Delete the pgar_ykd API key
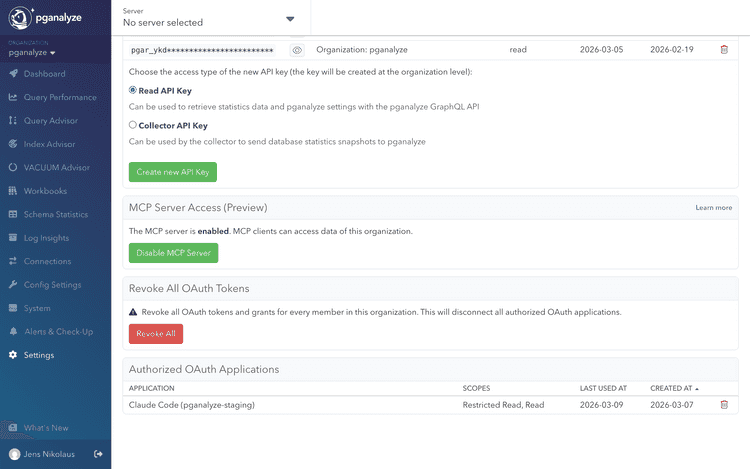 pos(724,49)
